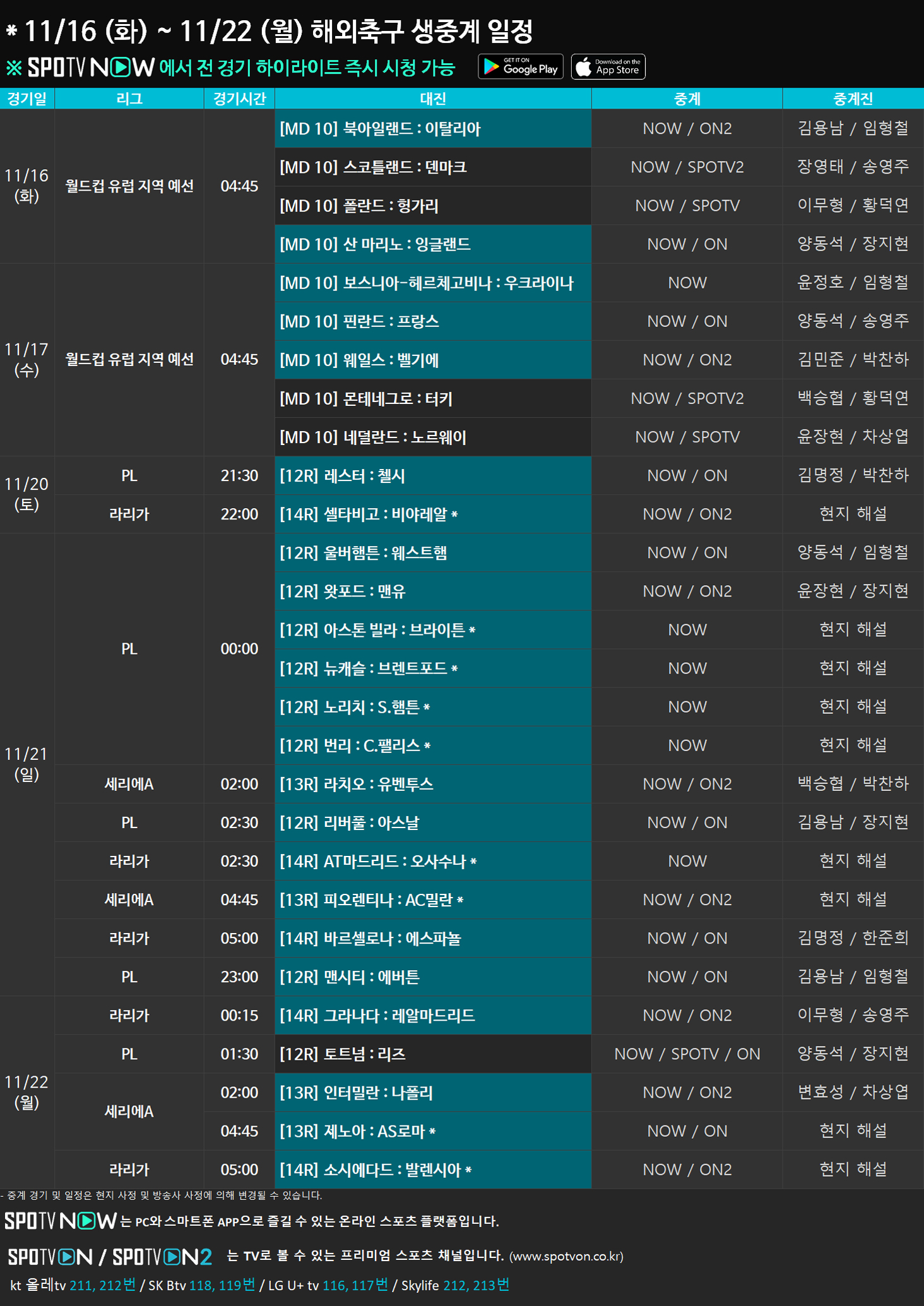
Task: Click the App Store download badge
Action: tap(608, 67)
